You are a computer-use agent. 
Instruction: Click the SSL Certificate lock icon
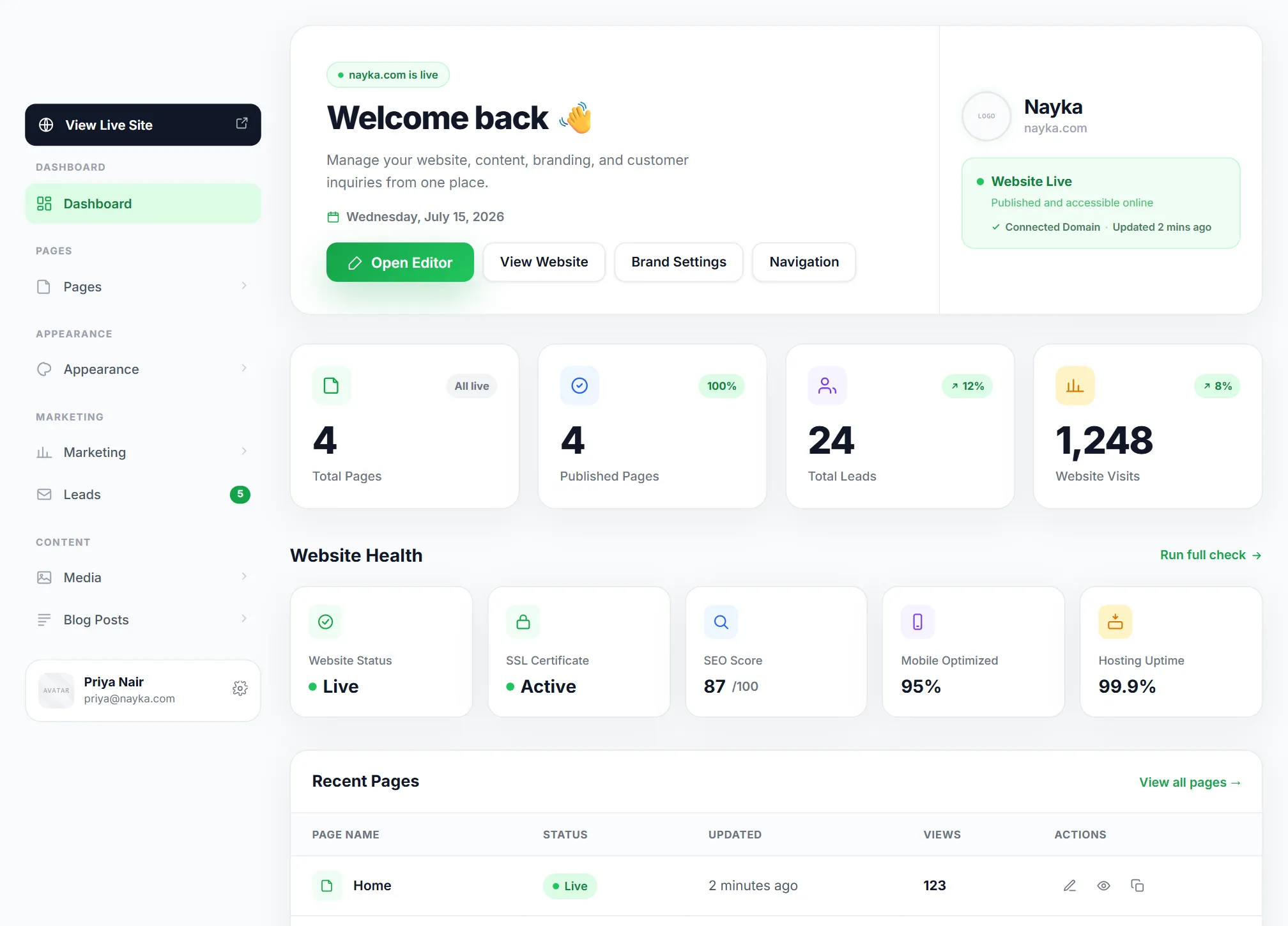coord(523,622)
